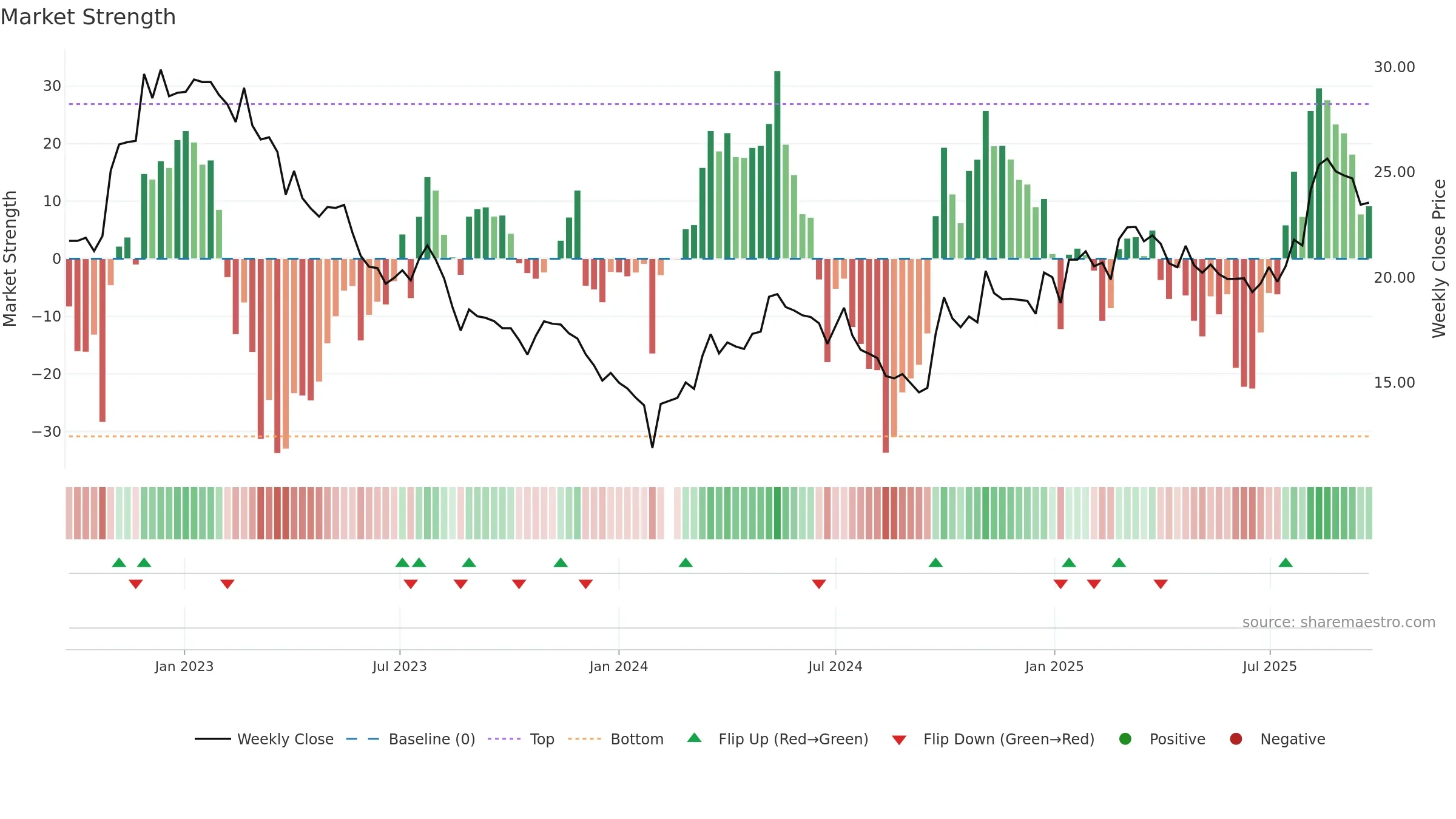
Task: Click the '20.00' right axis price label
Action: 1394,277
